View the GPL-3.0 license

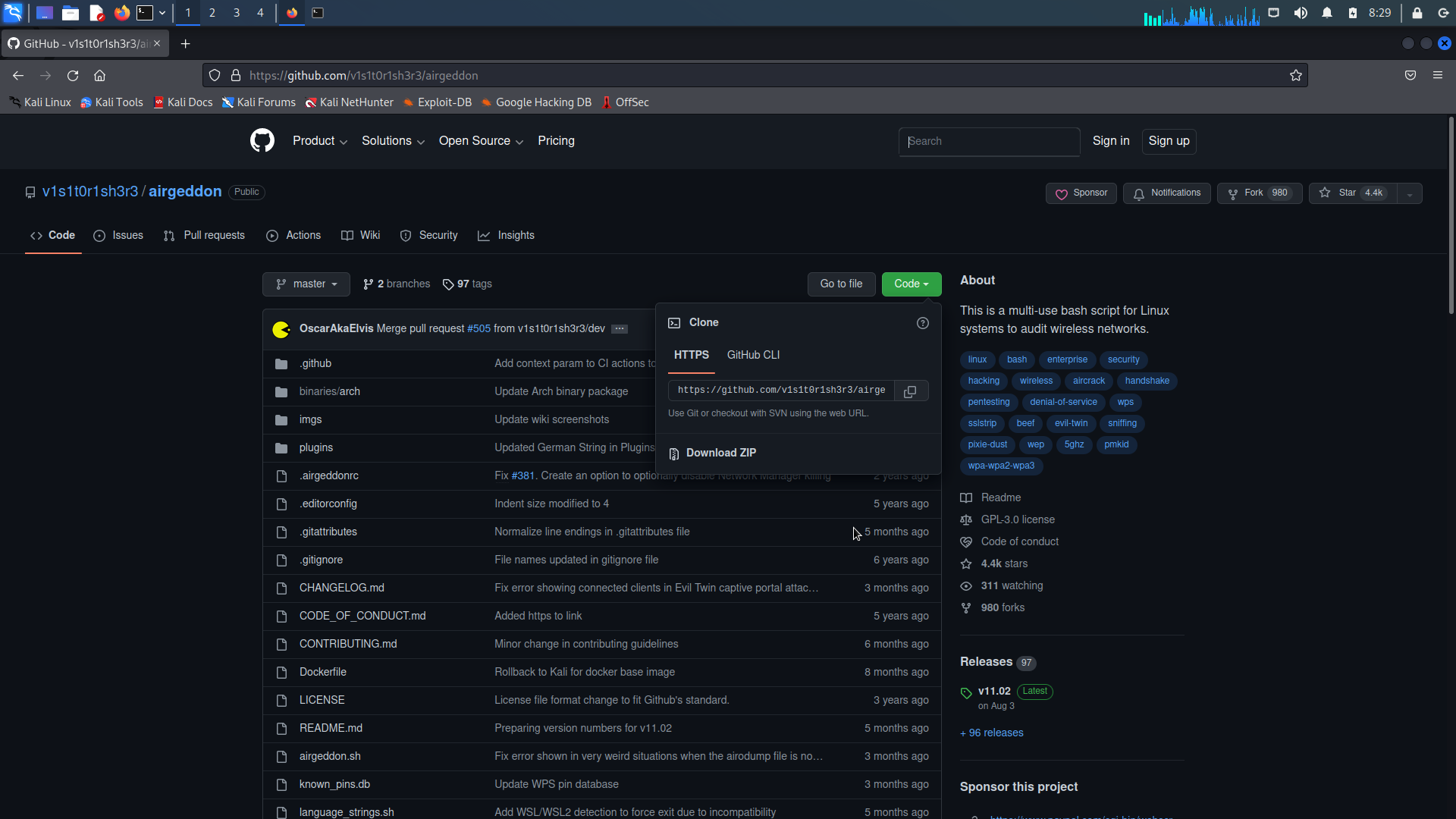(1018, 519)
